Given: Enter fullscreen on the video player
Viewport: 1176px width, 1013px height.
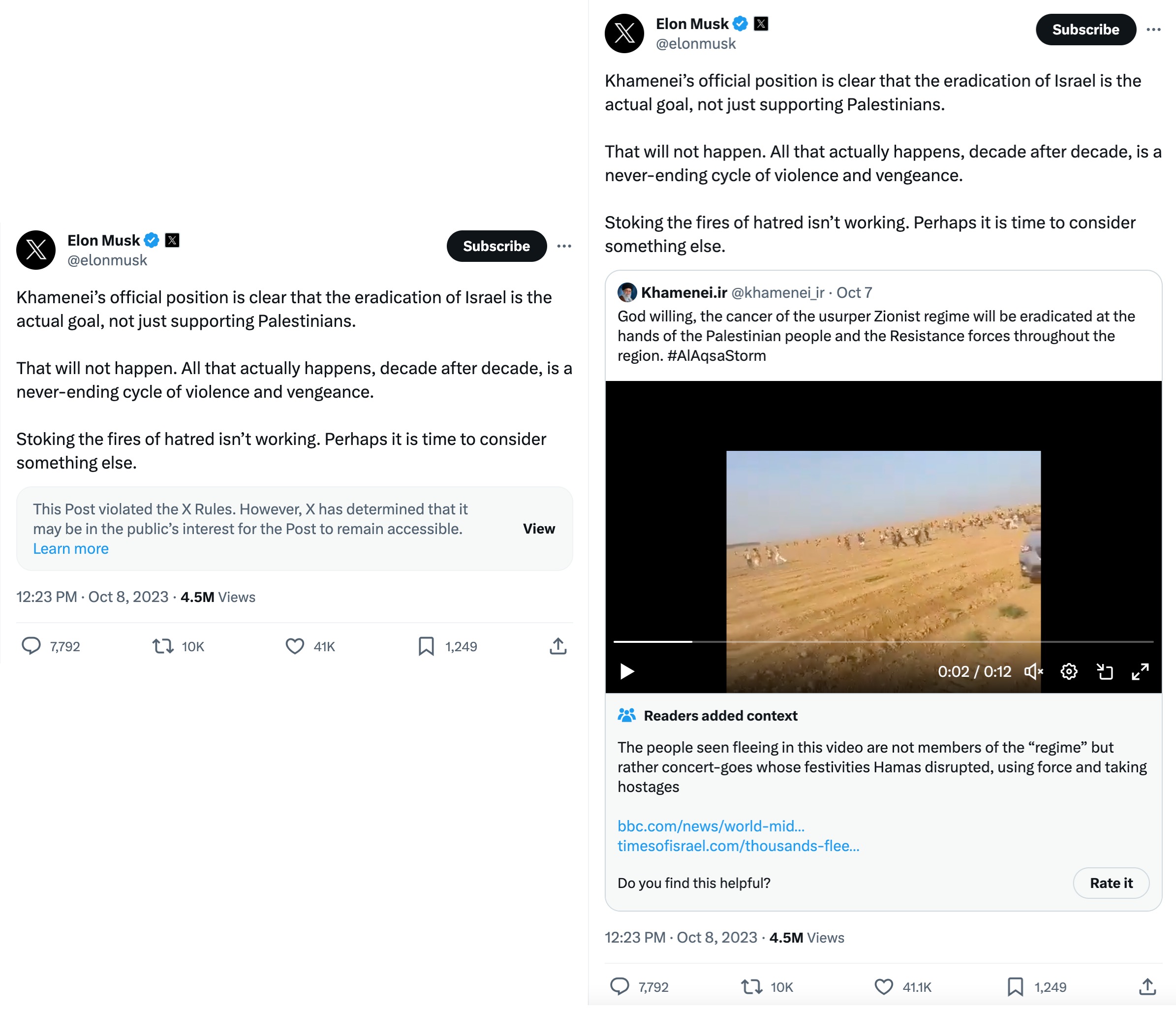Looking at the screenshot, I should (1141, 672).
